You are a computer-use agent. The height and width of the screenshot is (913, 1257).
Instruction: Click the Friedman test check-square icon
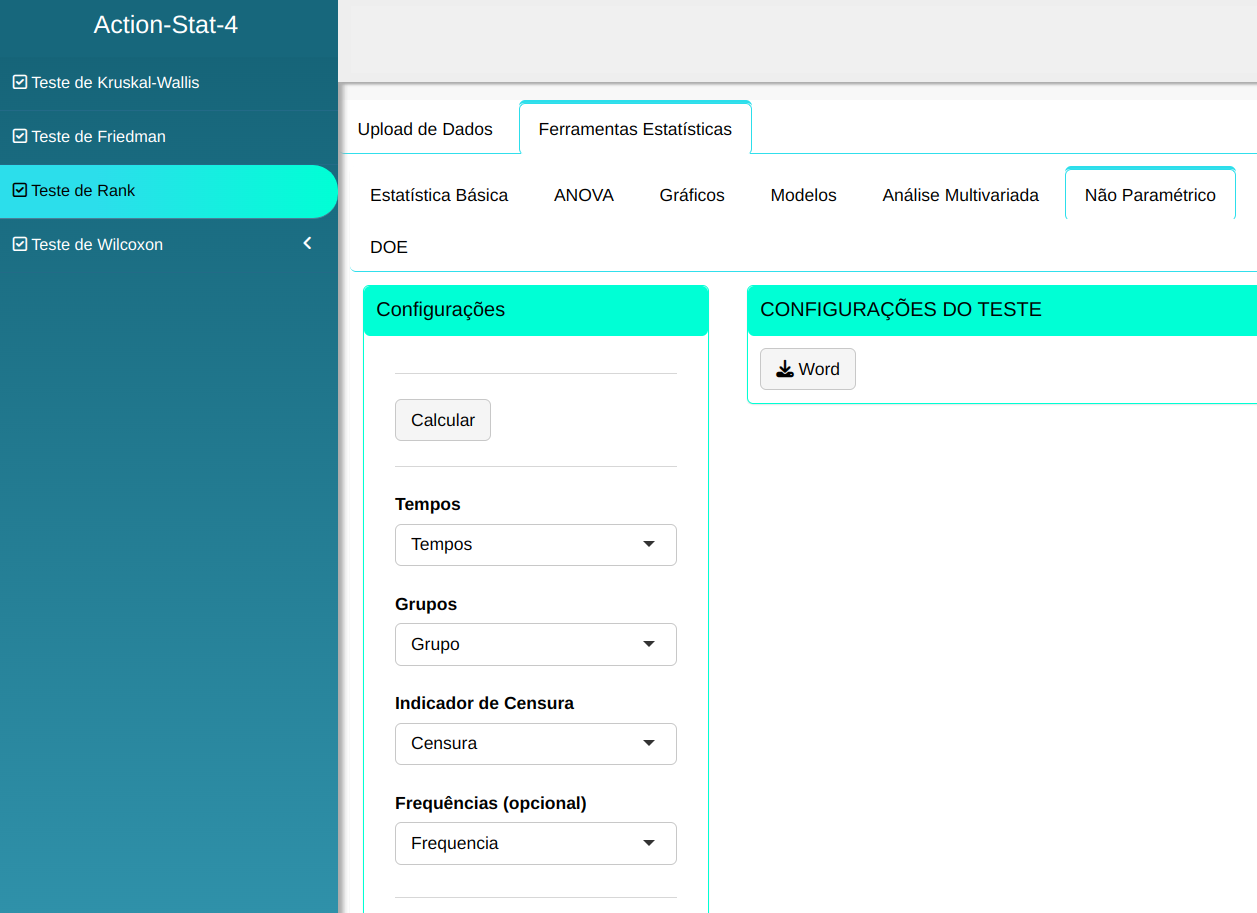(19, 136)
